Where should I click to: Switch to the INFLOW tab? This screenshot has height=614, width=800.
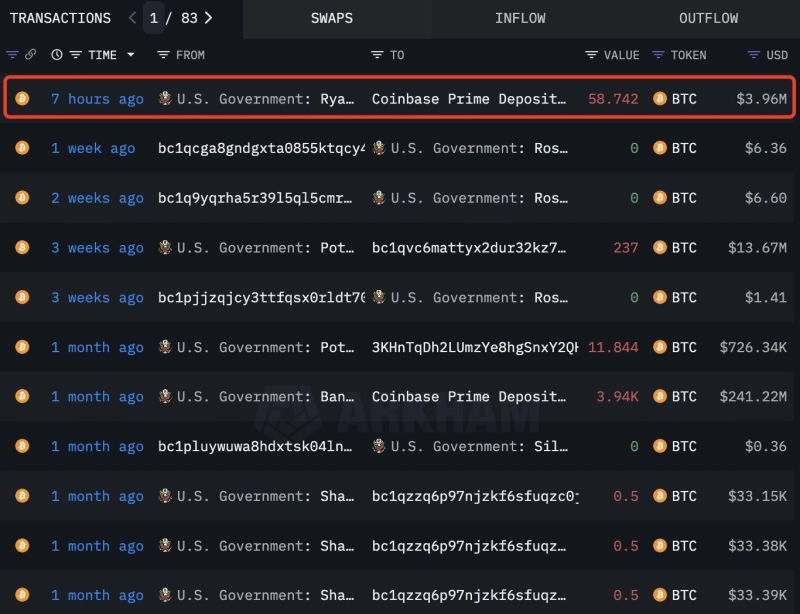(x=520, y=18)
